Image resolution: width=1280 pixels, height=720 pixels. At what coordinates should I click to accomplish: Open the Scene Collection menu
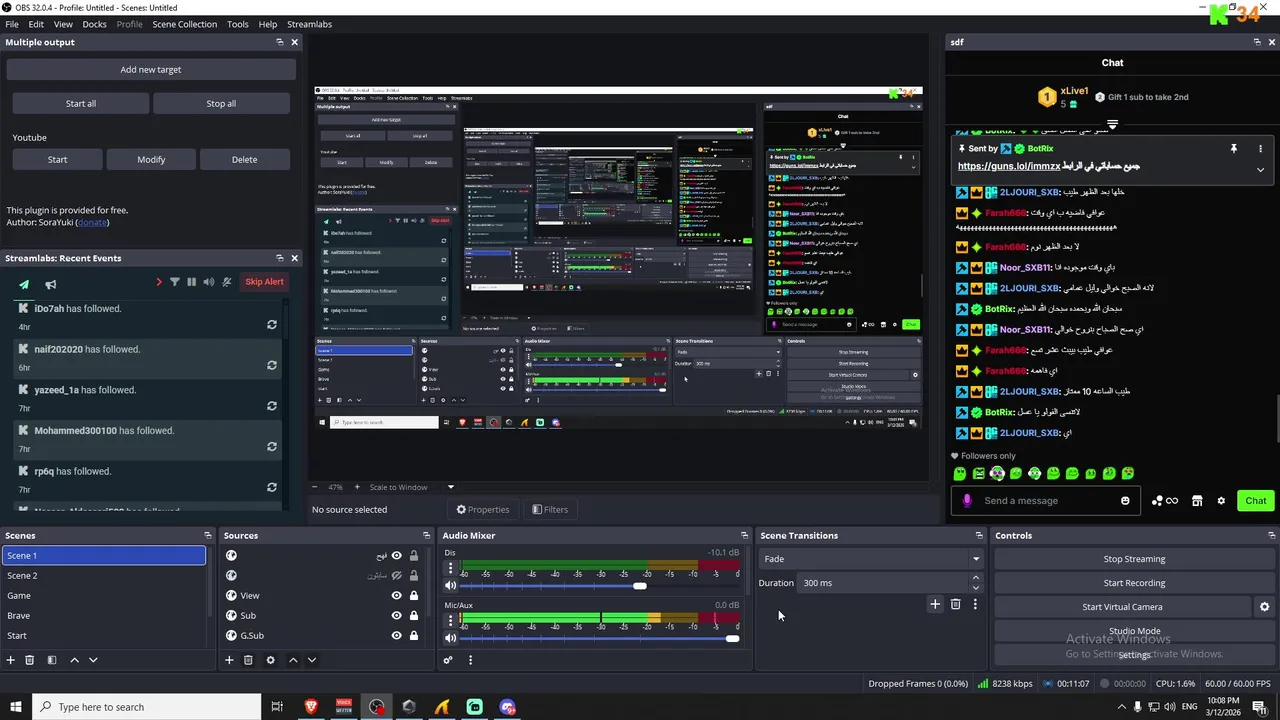[184, 24]
